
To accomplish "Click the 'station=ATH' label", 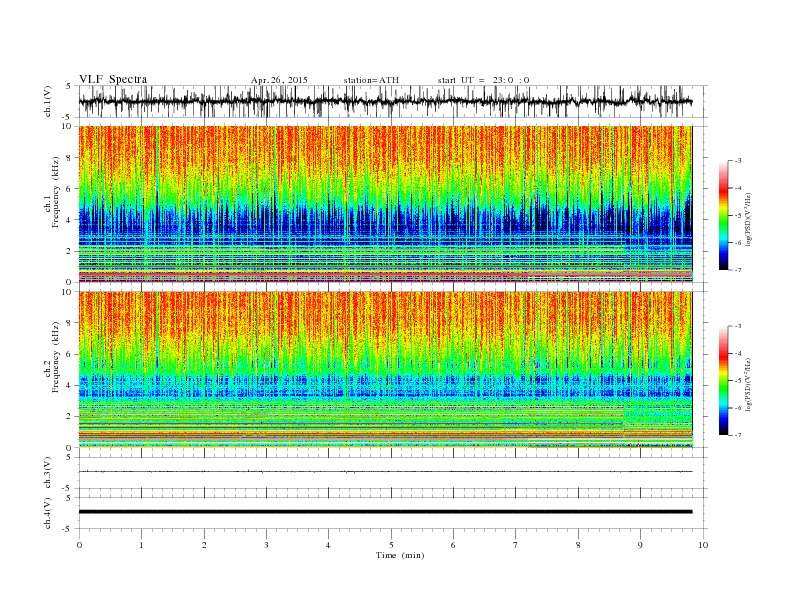I will (371, 80).
